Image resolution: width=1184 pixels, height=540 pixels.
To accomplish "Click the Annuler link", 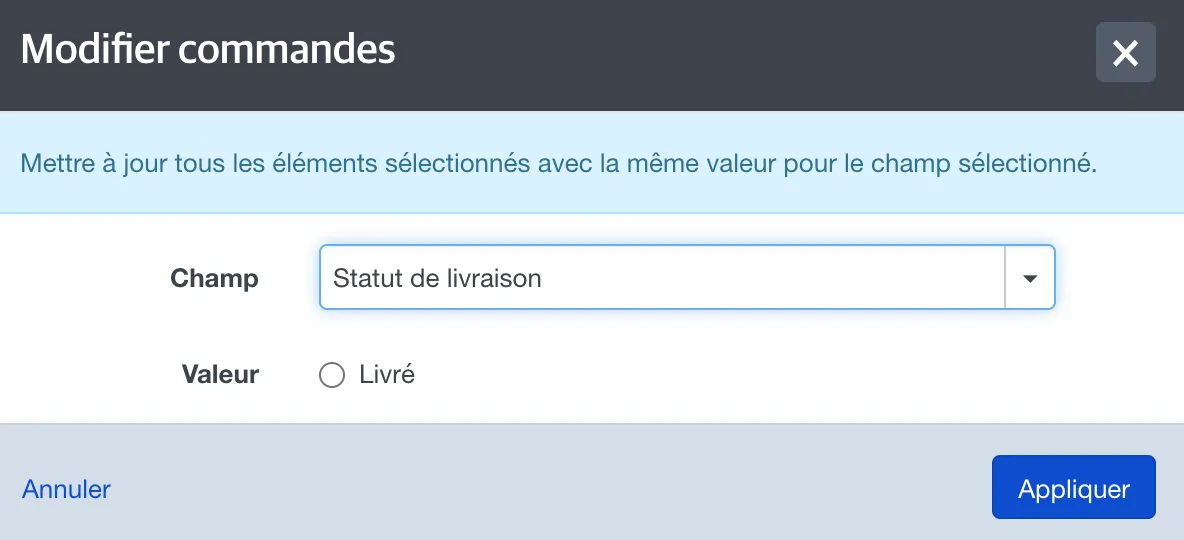I will (66, 489).
